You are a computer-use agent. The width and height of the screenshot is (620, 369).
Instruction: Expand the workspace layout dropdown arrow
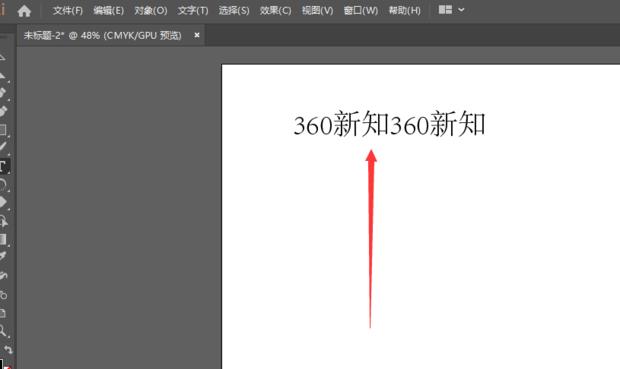click(x=461, y=10)
